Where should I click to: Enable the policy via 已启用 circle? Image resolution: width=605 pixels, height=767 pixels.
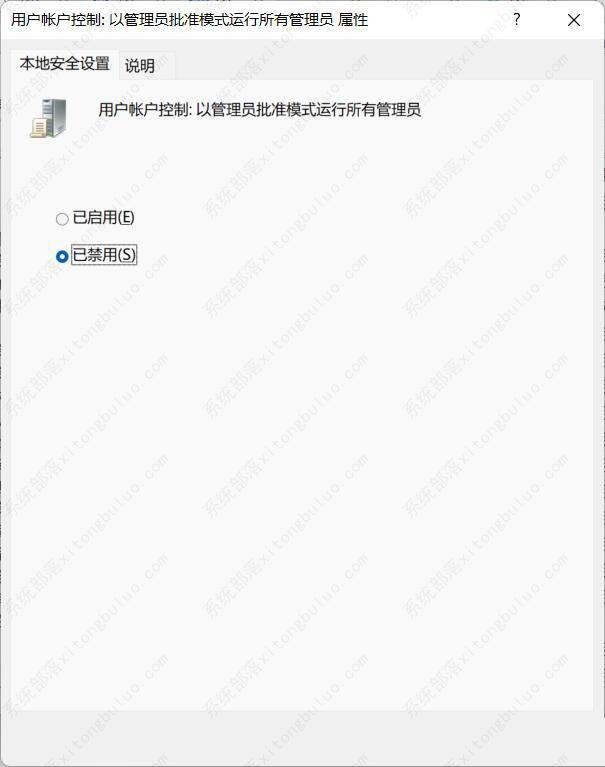click(x=62, y=219)
